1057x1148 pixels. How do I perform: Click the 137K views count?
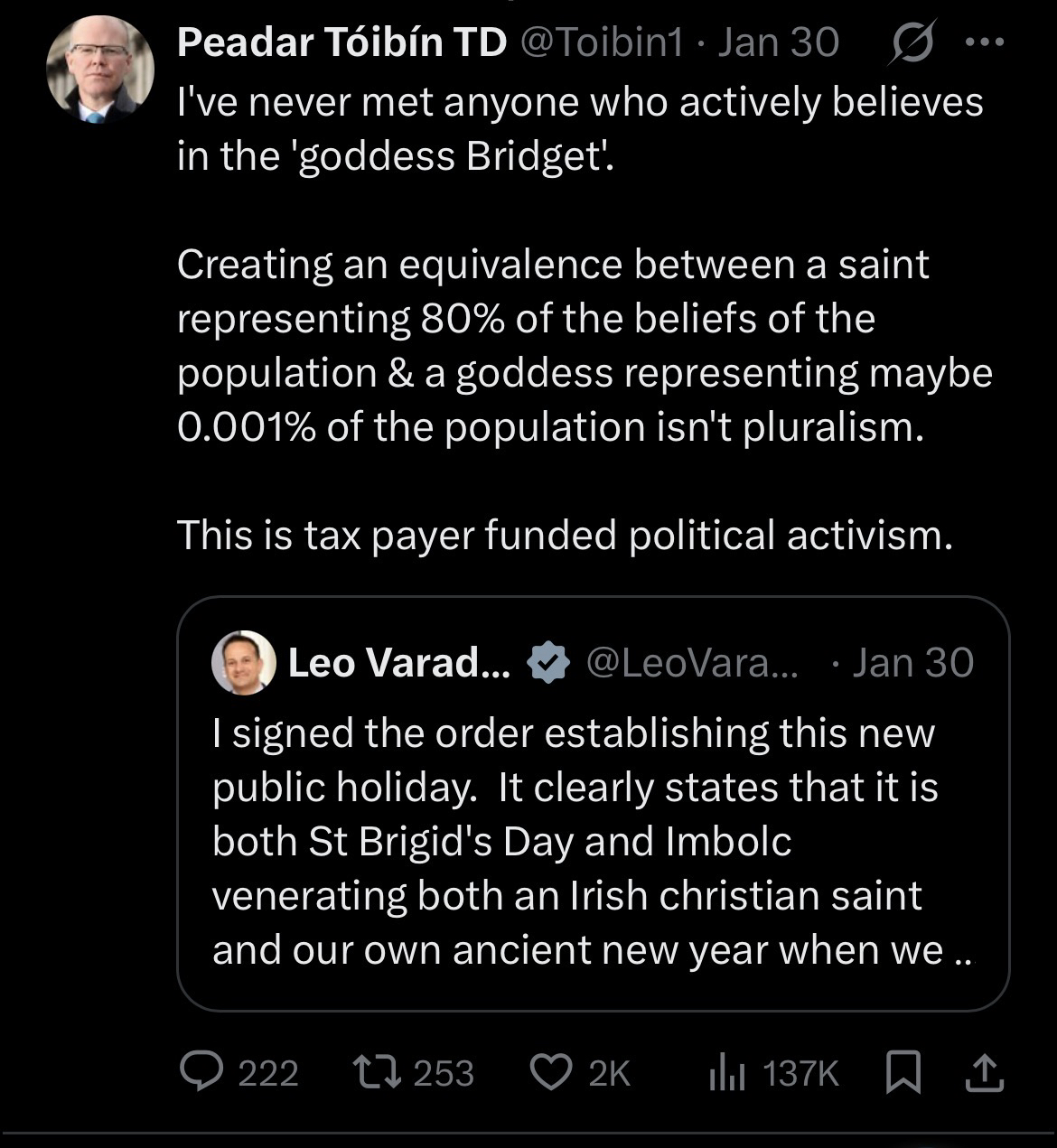click(x=800, y=1073)
